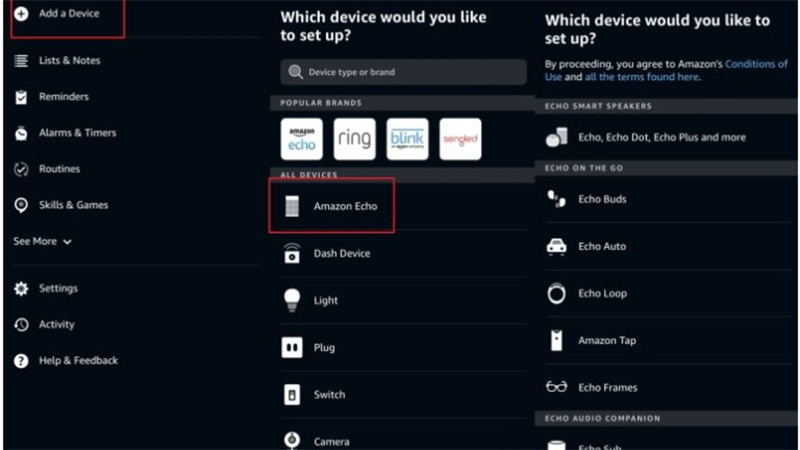This screenshot has width=800, height=450.
Task: Open Help & Feedback menu entry
Action: (78, 361)
